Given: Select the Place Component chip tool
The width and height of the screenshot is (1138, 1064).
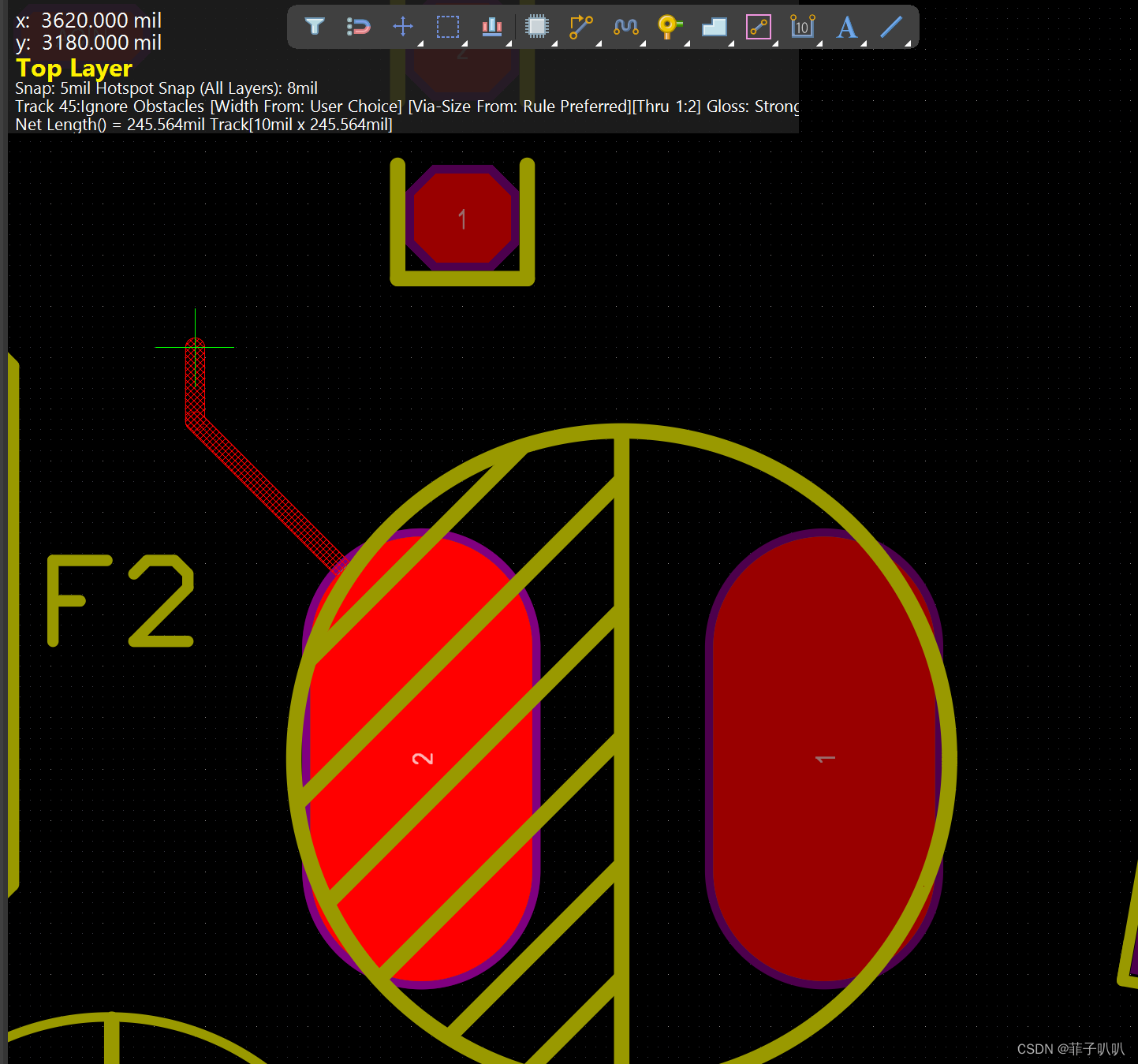Looking at the screenshot, I should [x=537, y=27].
